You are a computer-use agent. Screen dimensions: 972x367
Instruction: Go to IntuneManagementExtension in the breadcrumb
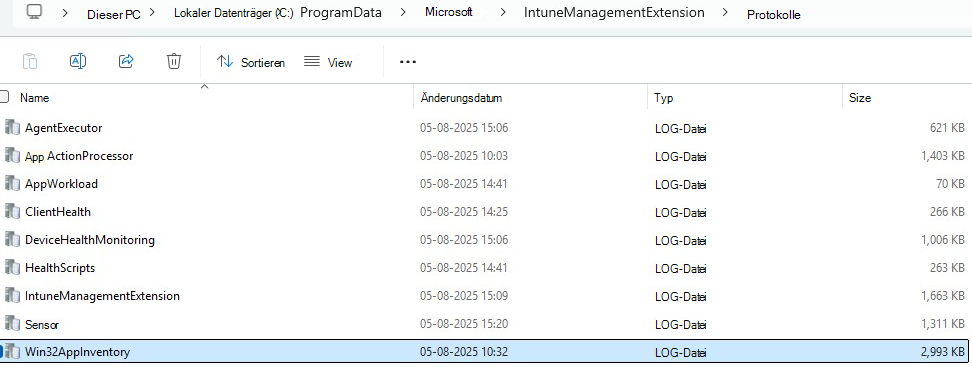pyautogui.click(x=614, y=13)
